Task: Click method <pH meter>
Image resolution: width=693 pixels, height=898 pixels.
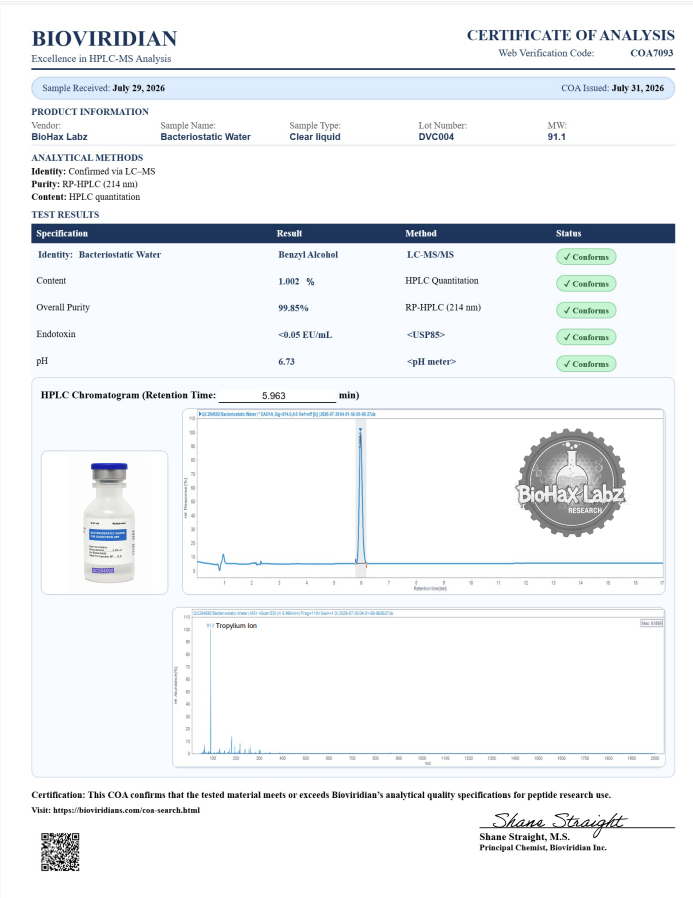Action: pos(431,362)
